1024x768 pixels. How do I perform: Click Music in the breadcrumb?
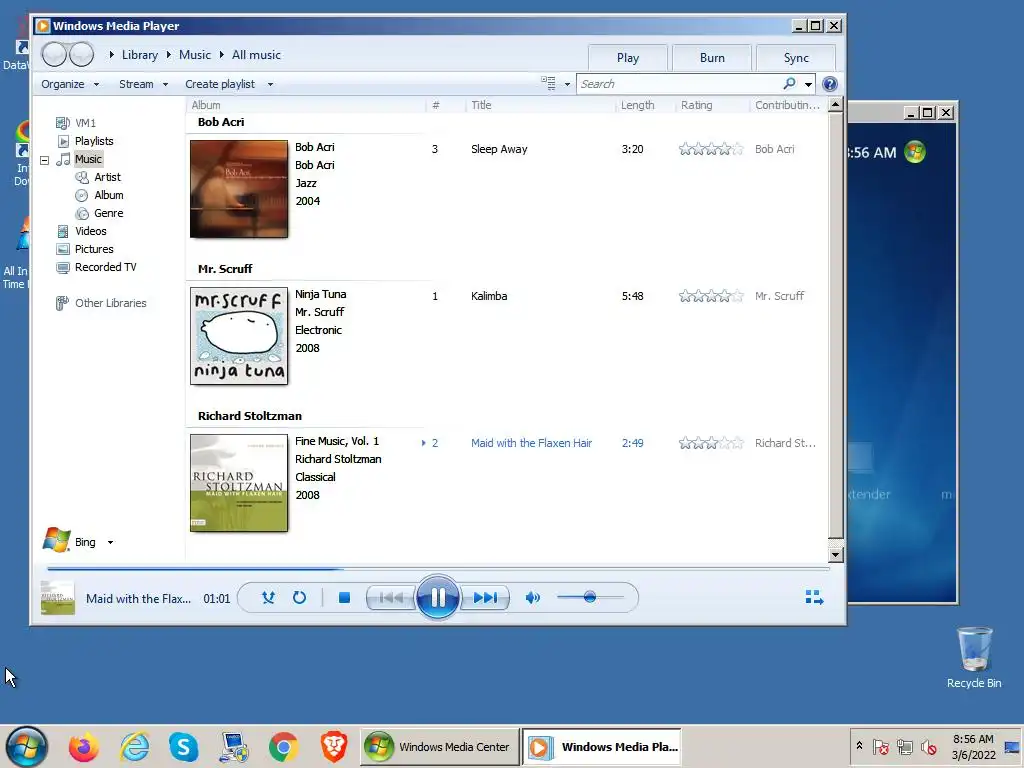pos(195,55)
